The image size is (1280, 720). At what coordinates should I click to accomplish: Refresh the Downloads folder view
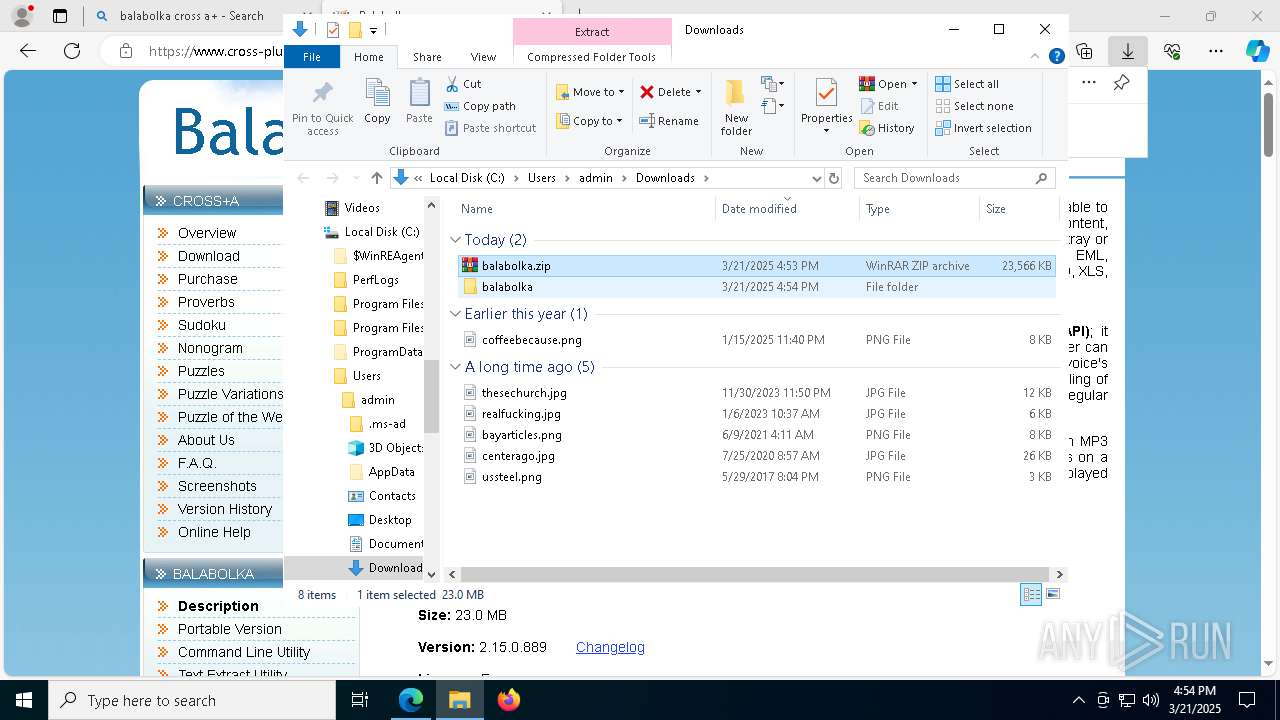(x=834, y=178)
